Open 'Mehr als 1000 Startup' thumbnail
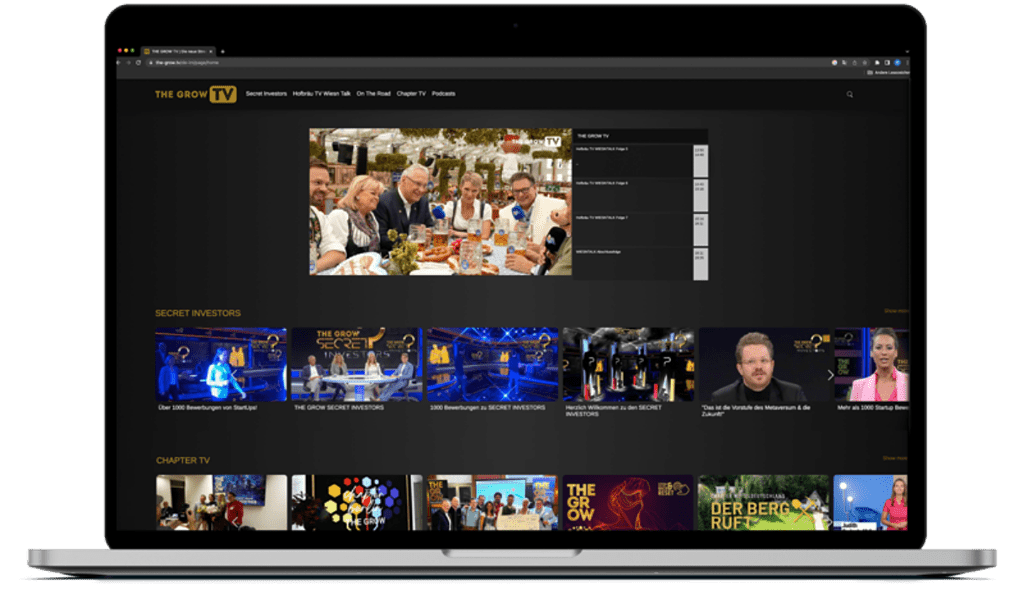 (x=871, y=364)
